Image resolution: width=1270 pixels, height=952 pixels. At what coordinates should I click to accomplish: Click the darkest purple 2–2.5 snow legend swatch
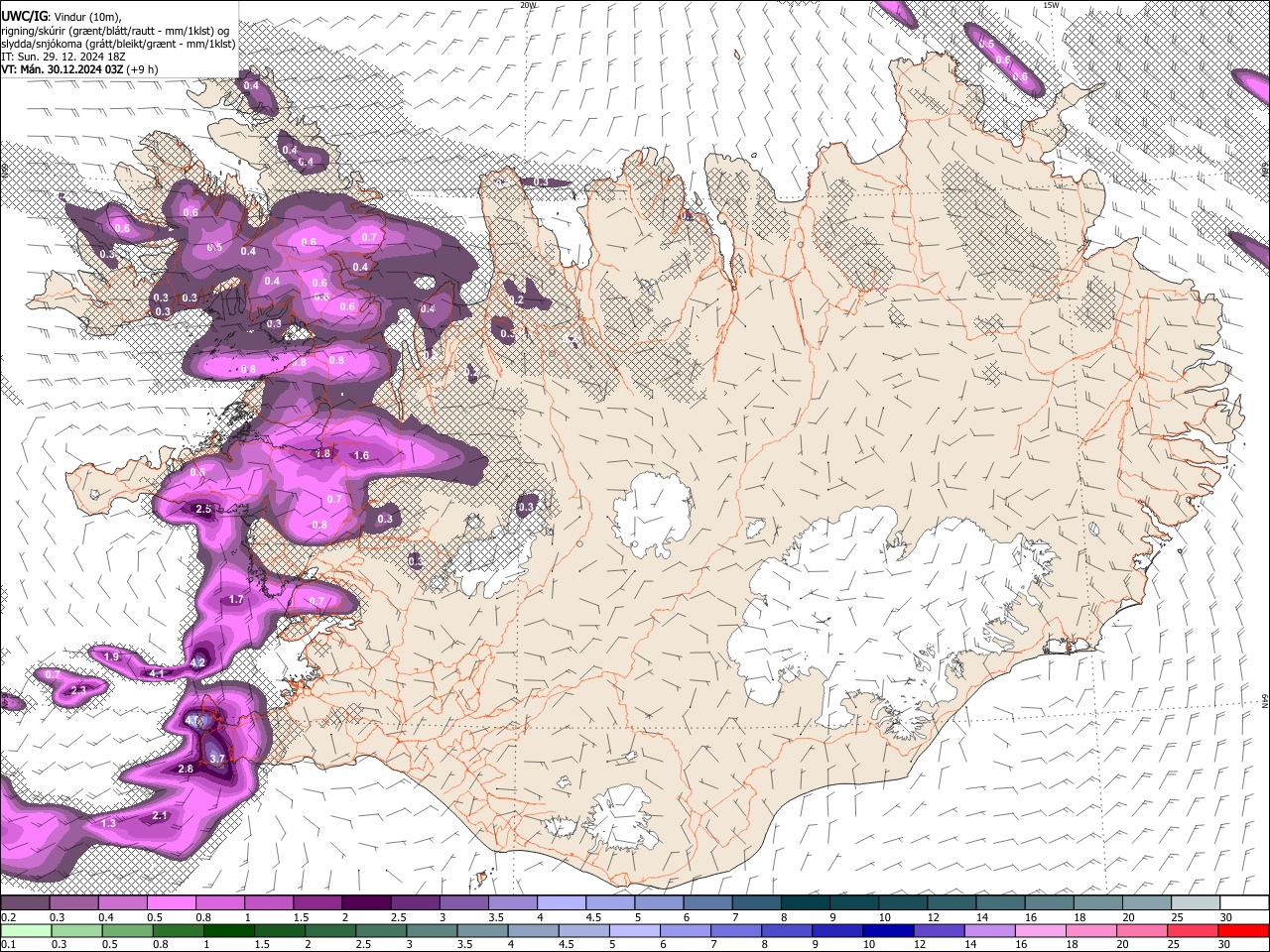click(365, 903)
